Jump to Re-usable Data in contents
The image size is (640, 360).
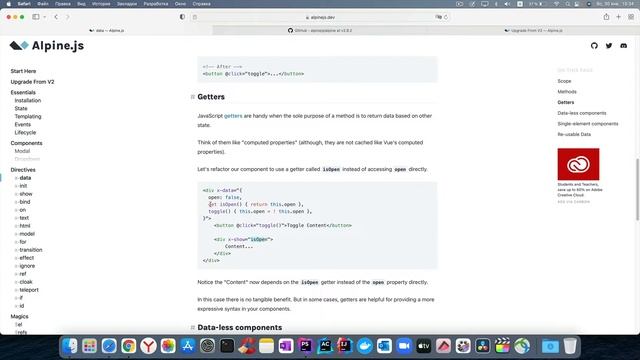(x=574, y=134)
